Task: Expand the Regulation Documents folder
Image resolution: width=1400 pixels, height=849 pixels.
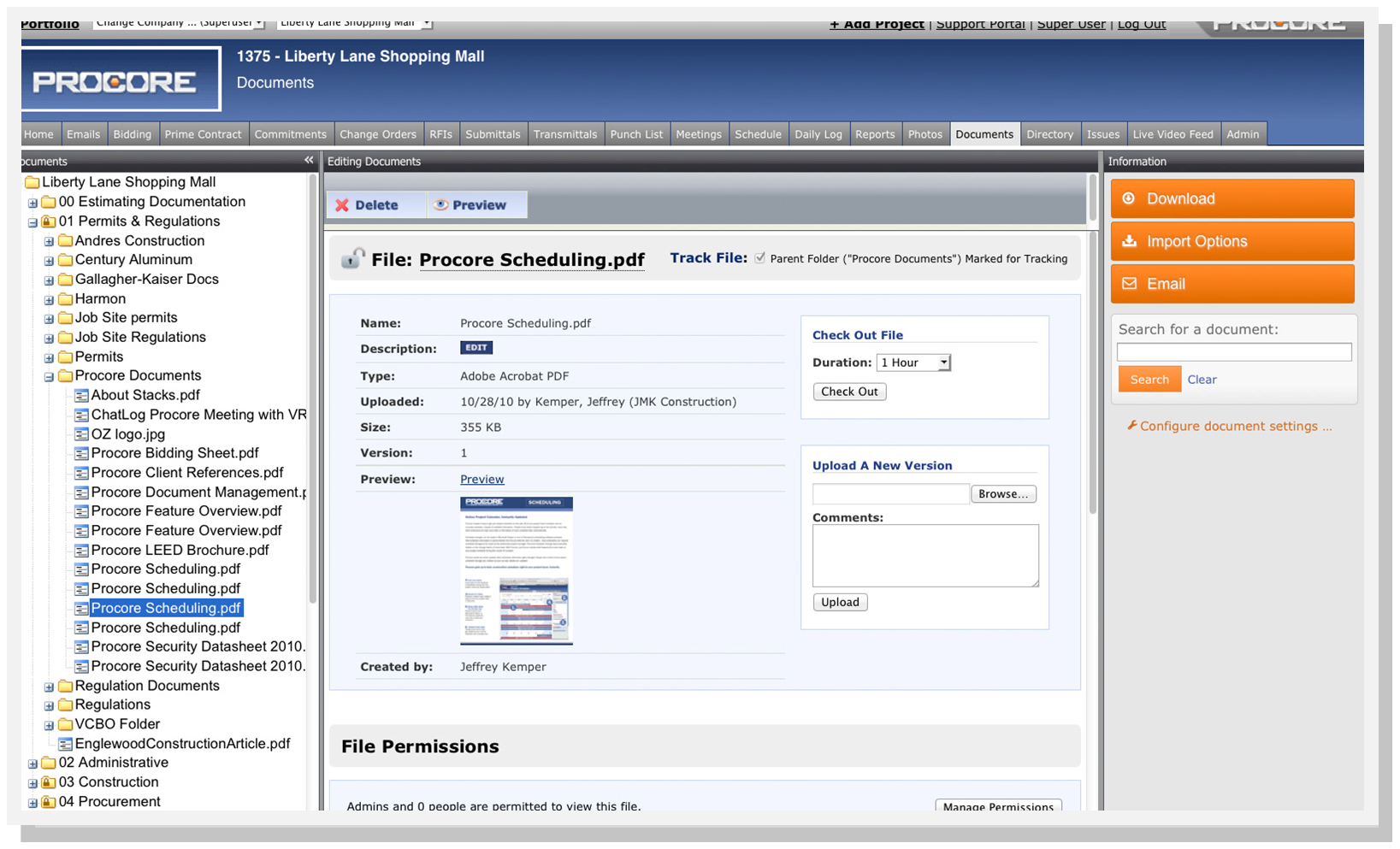Action: (x=49, y=687)
